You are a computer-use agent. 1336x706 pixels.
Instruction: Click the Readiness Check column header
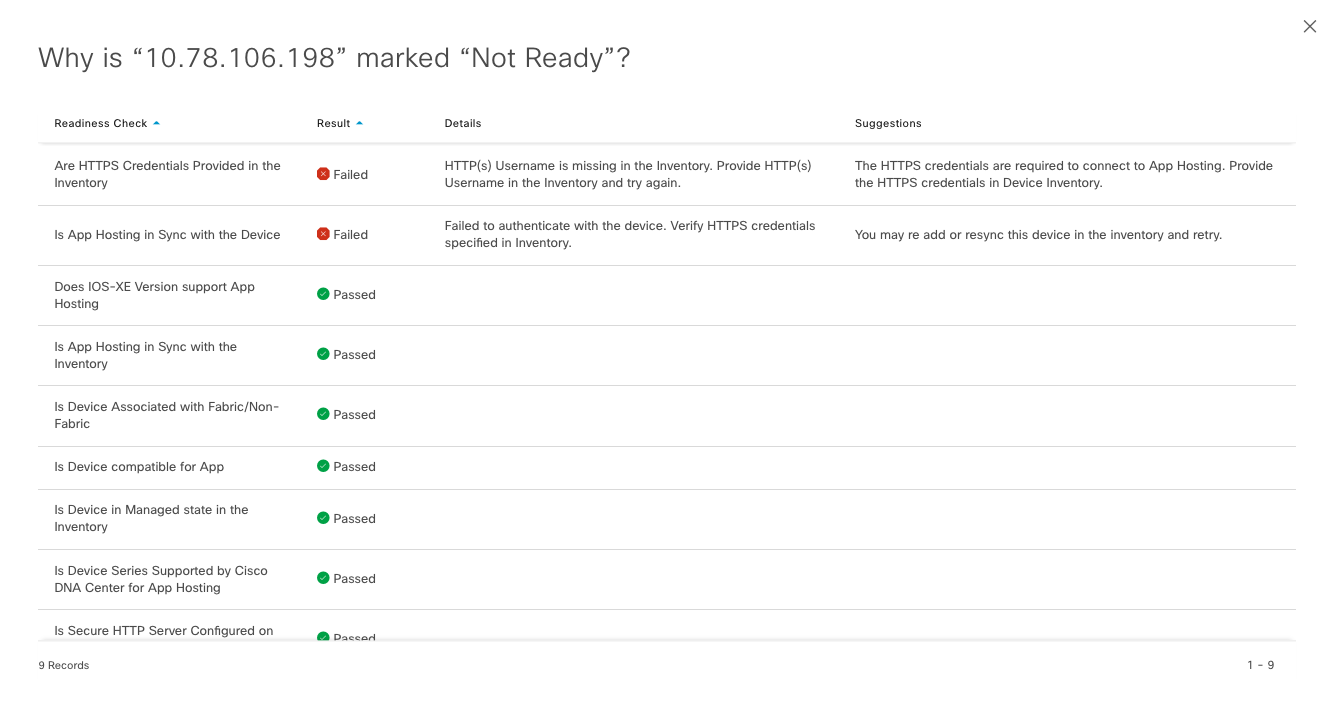[100, 123]
